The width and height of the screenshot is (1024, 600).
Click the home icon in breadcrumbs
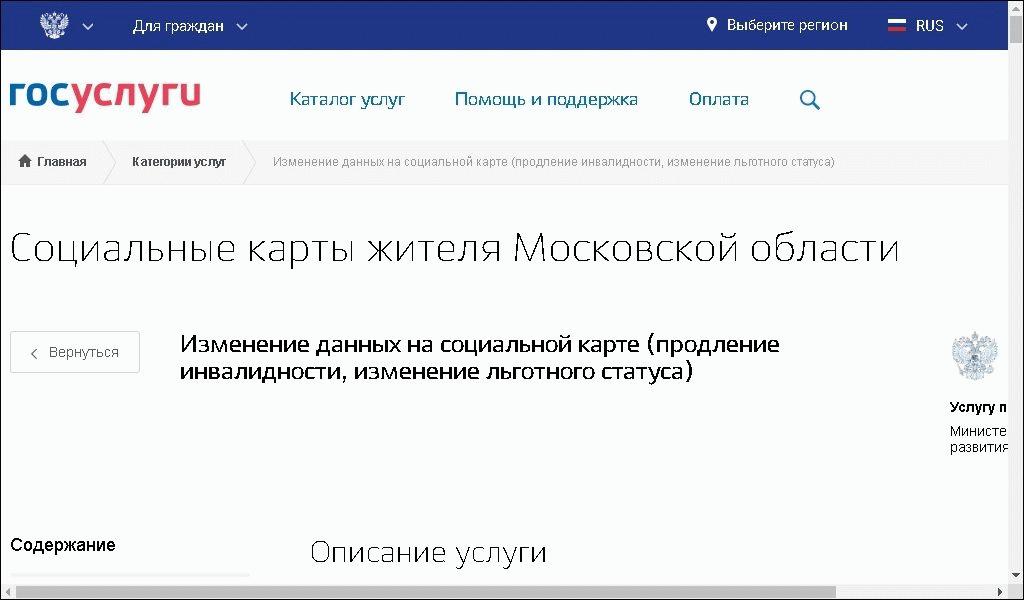click(x=25, y=161)
